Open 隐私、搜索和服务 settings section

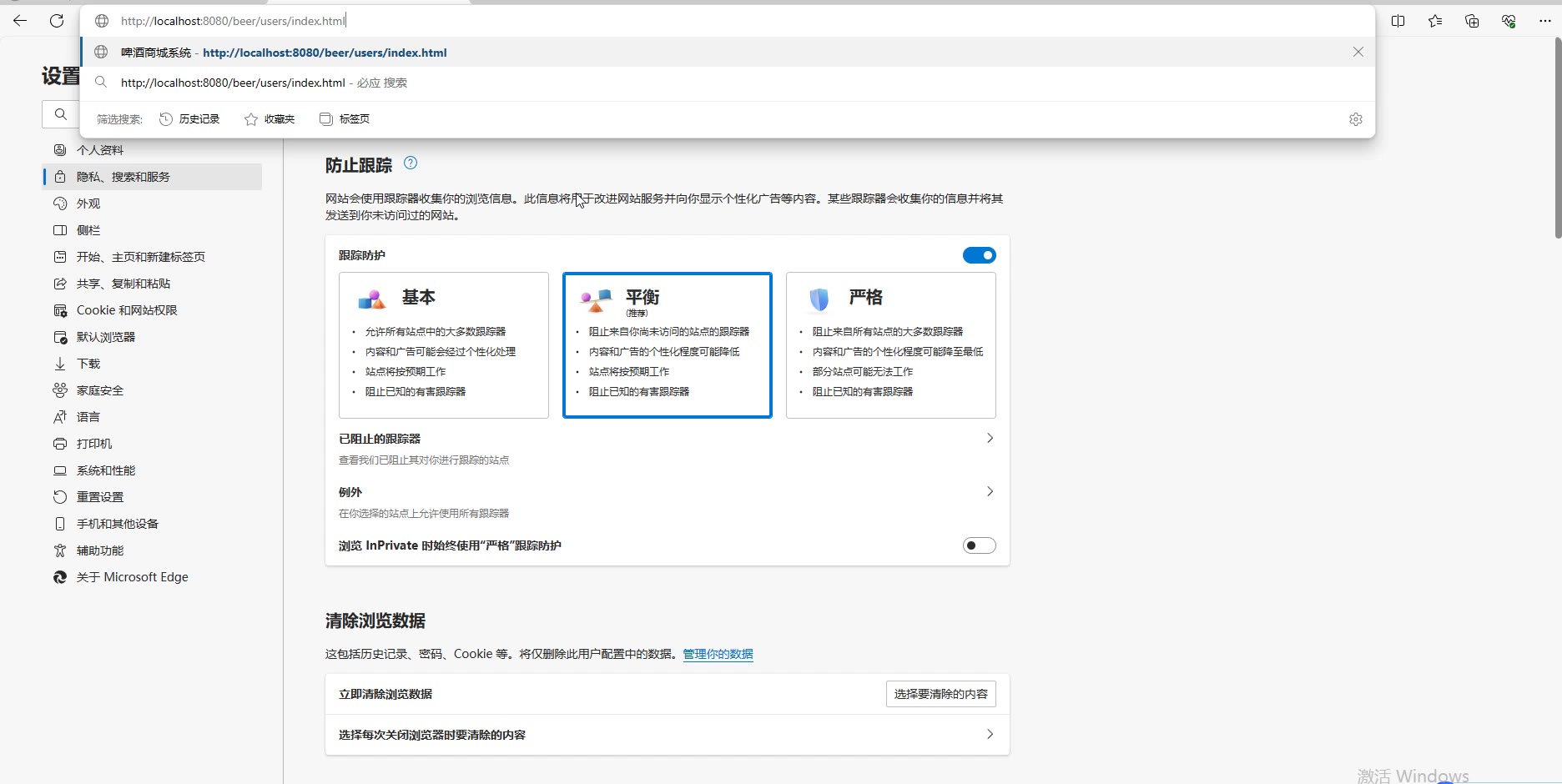pos(153,177)
